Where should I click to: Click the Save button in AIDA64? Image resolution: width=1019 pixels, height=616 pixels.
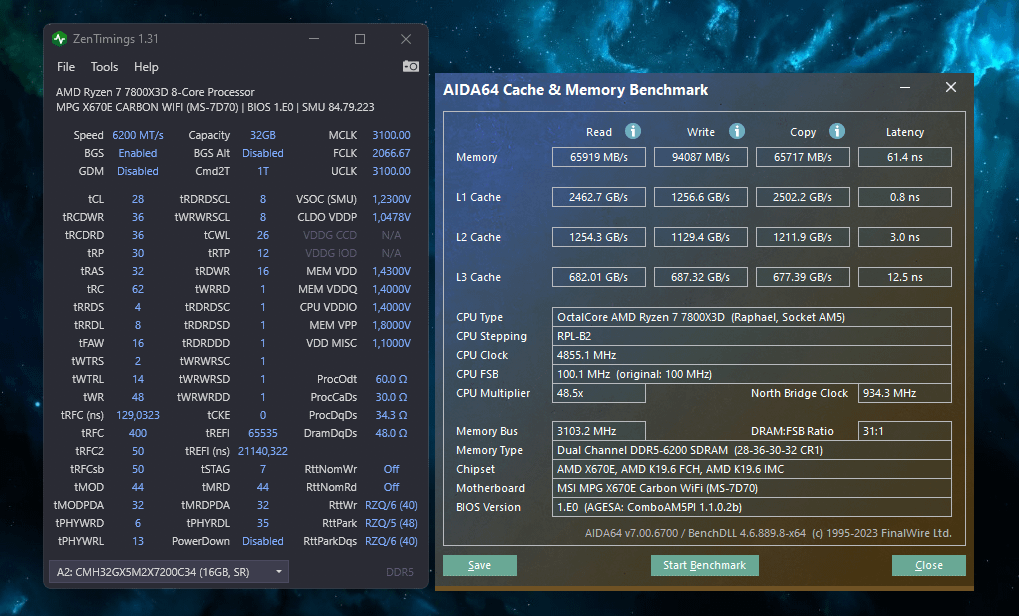(x=480, y=565)
